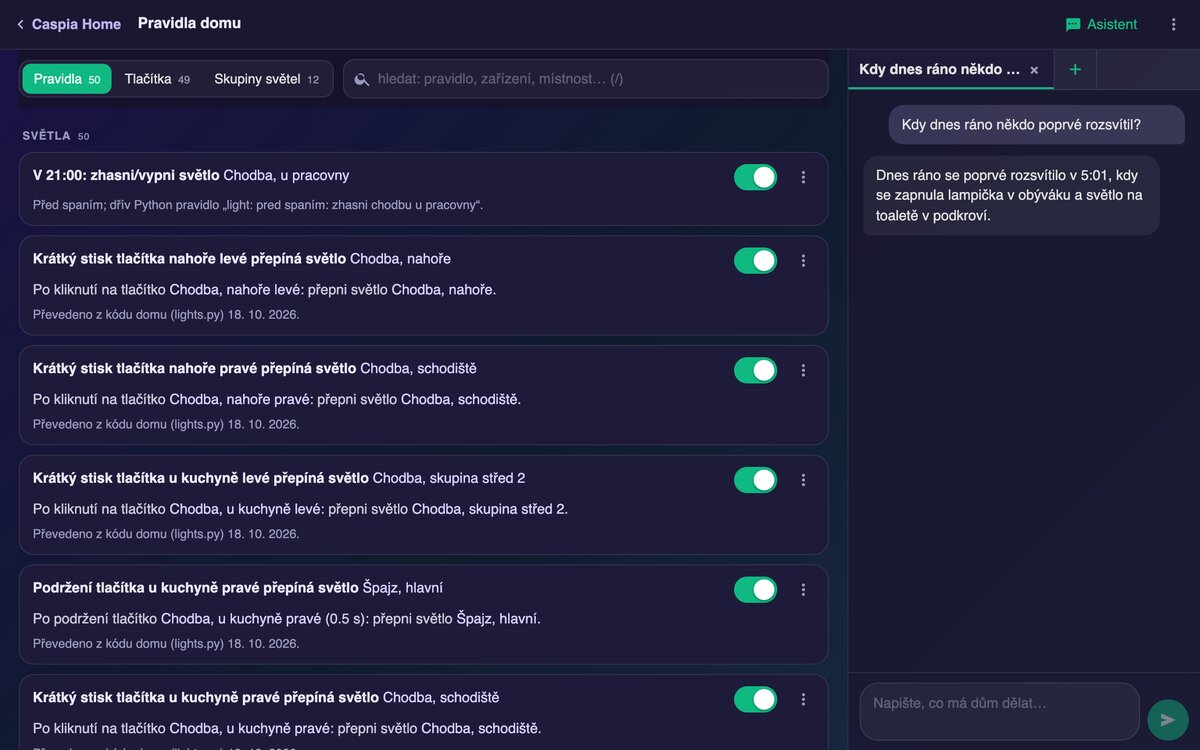Image resolution: width=1200 pixels, height=750 pixels.
Task: Close the 'Kdy dnes ráno někdo' tab
Action: [x=1034, y=70]
